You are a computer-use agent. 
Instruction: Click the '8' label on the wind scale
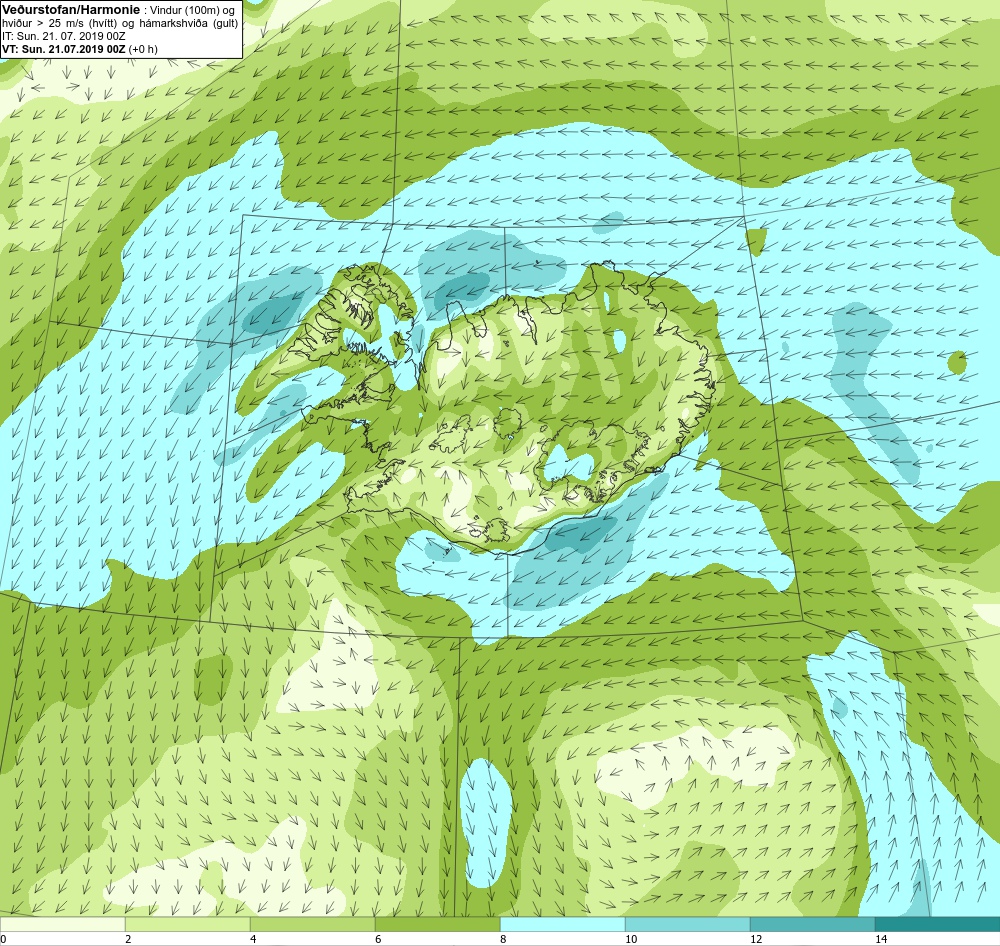(503, 939)
